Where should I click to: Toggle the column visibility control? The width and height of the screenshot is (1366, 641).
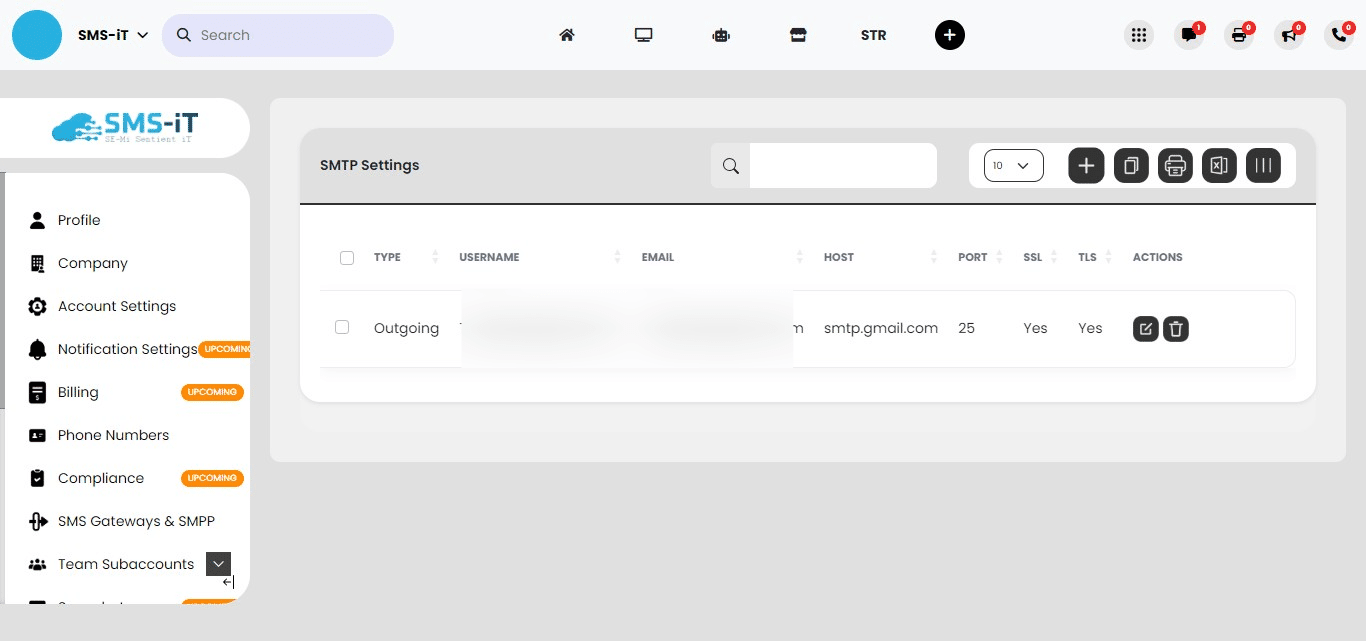pos(1263,165)
